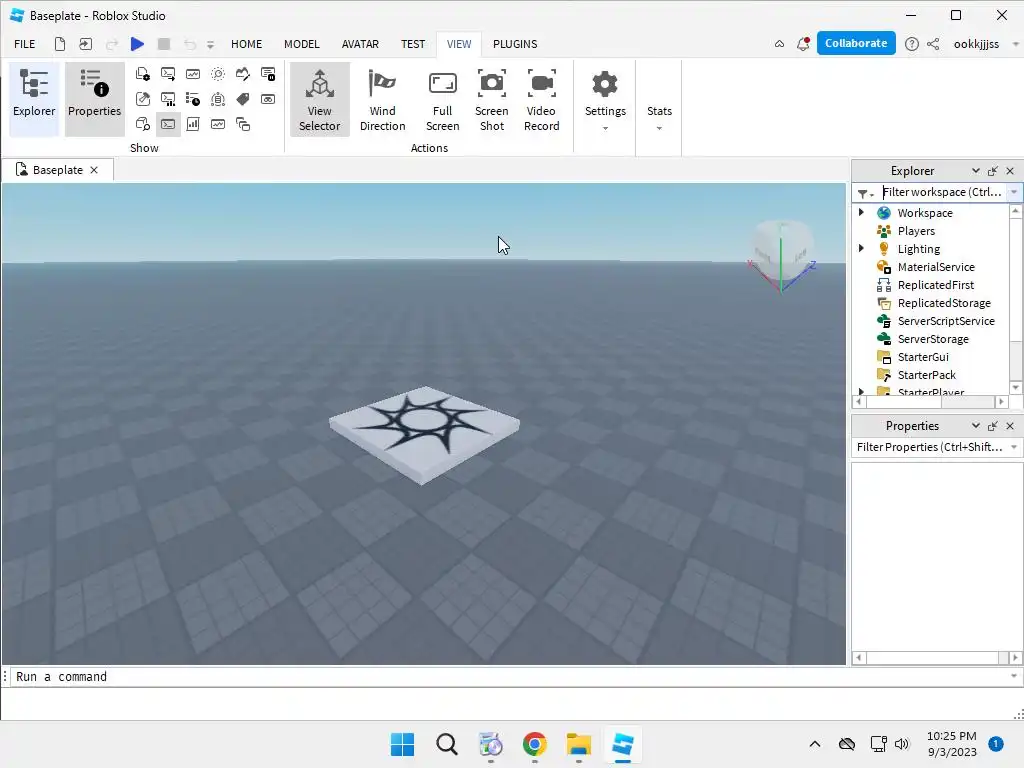The image size is (1024, 768).
Task: Open the Breakpoints window icon with pause badge
Action: click(x=268, y=74)
